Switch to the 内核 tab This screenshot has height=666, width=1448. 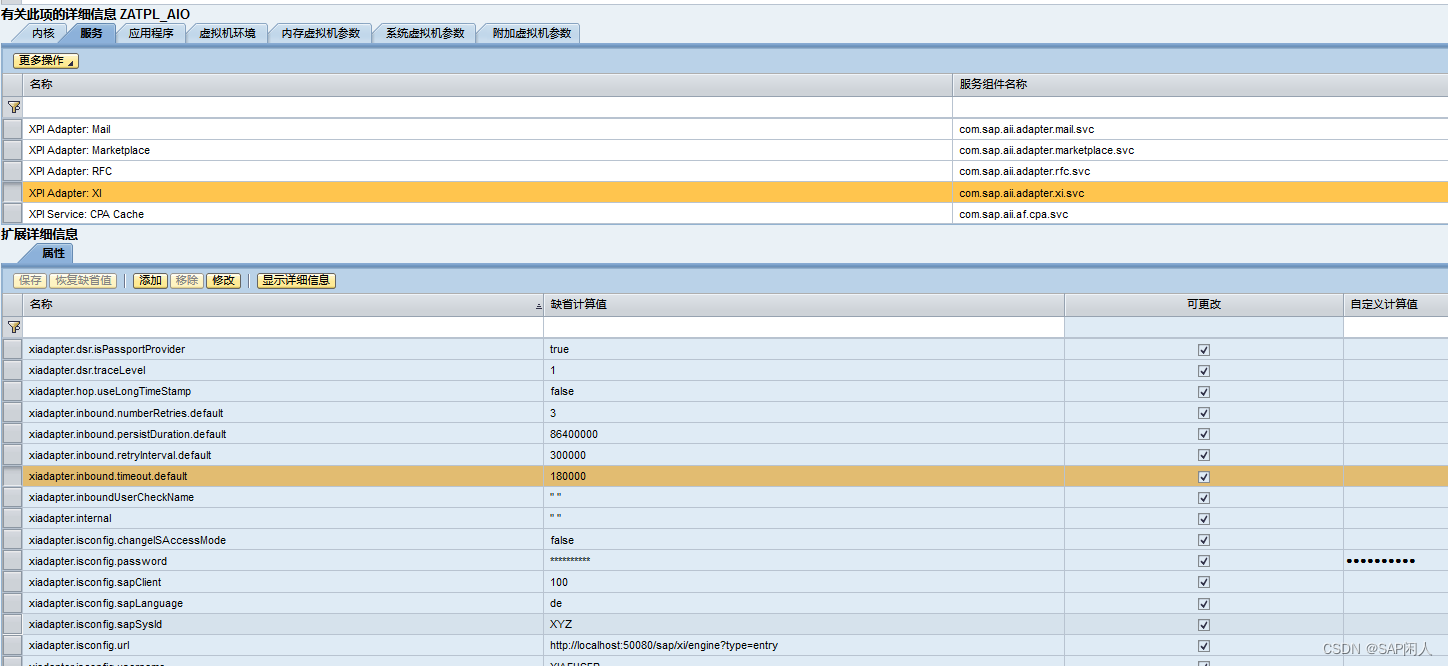point(43,33)
